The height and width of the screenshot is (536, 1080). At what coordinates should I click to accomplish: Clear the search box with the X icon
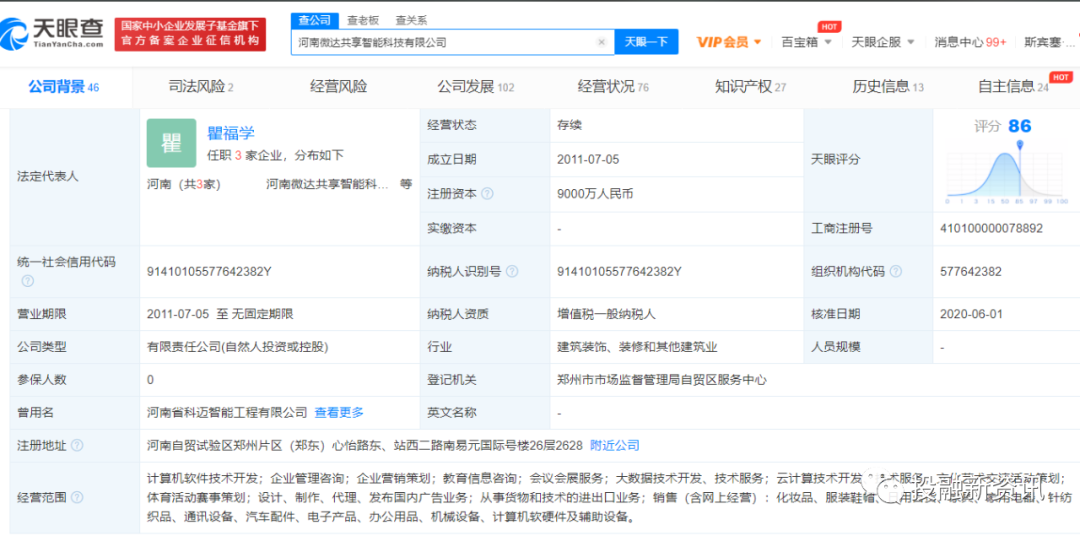[601, 42]
